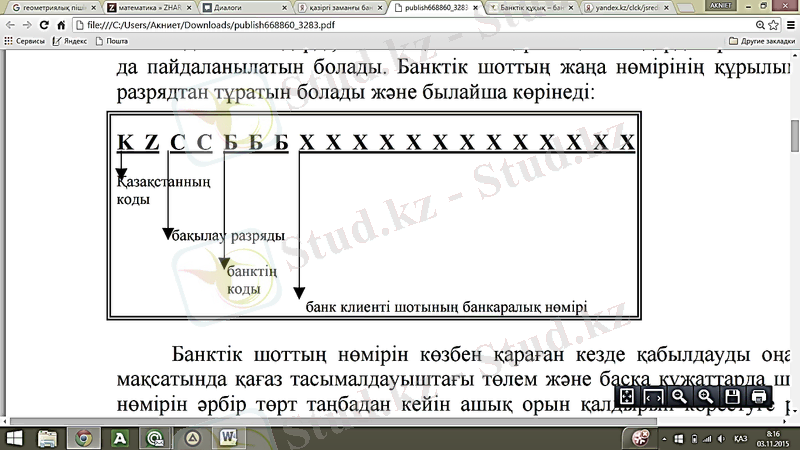800x450 pixels.
Task: Open the browser home page
Action: tap(61, 24)
